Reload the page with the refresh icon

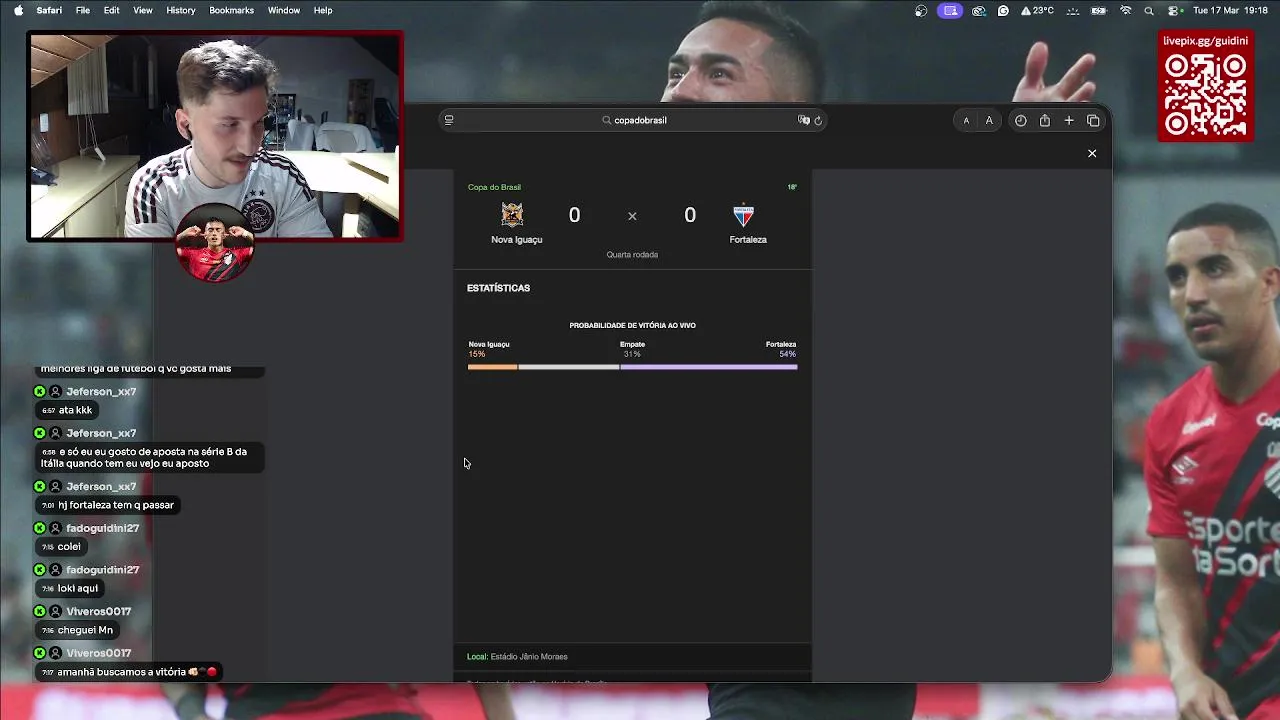pyautogui.click(x=818, y=120)
